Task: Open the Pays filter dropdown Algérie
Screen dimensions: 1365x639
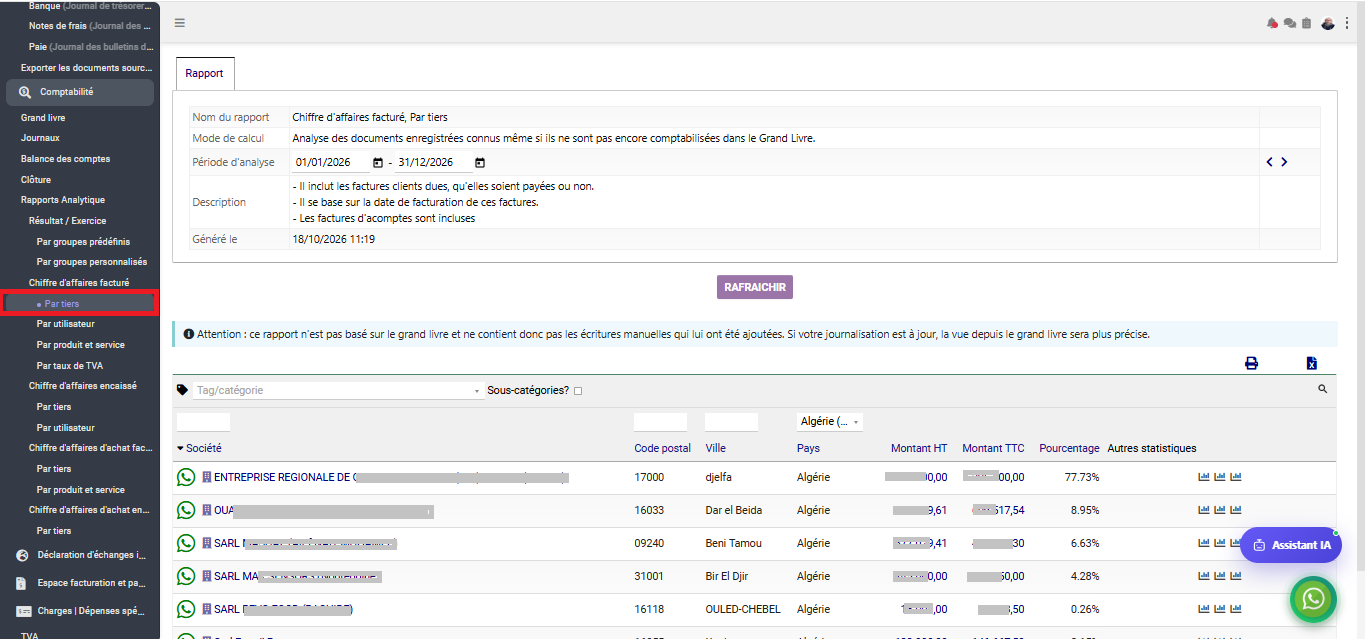Action: click(x=830, y=422)
